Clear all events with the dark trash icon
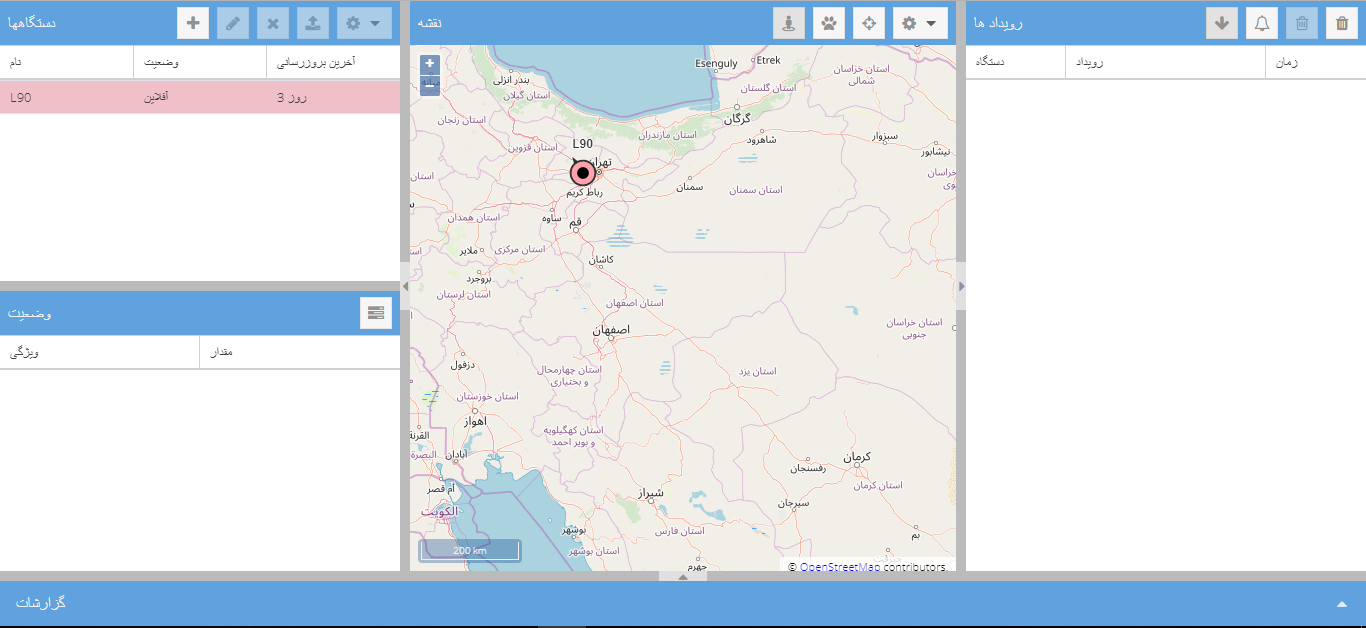 tap(1342, 23)
